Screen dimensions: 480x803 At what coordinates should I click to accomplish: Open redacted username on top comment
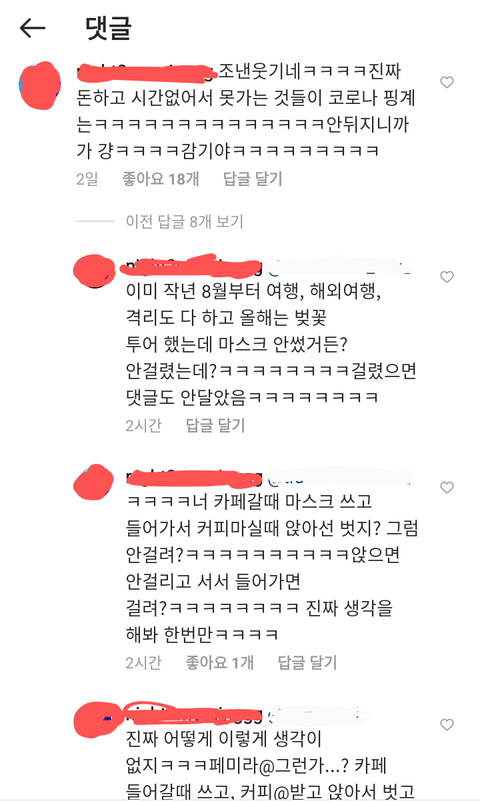(148, 73)
